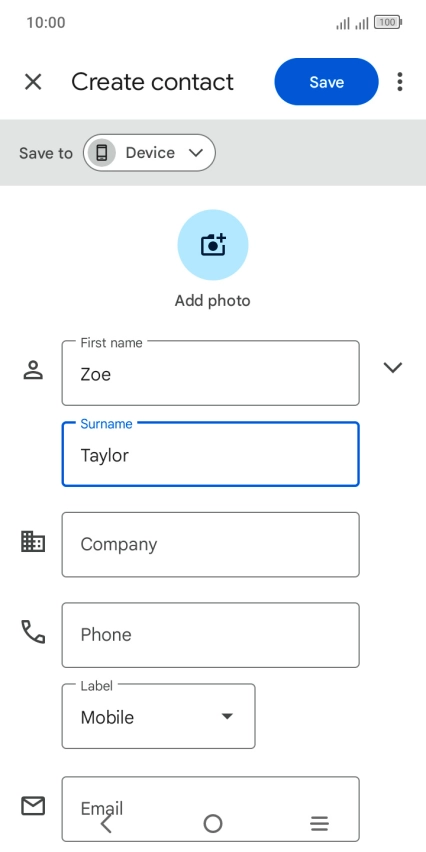The width and height of the screenshot is (426, 852).
Task: Focus the First name field with Zoe
Action: (x=211, y=373)
